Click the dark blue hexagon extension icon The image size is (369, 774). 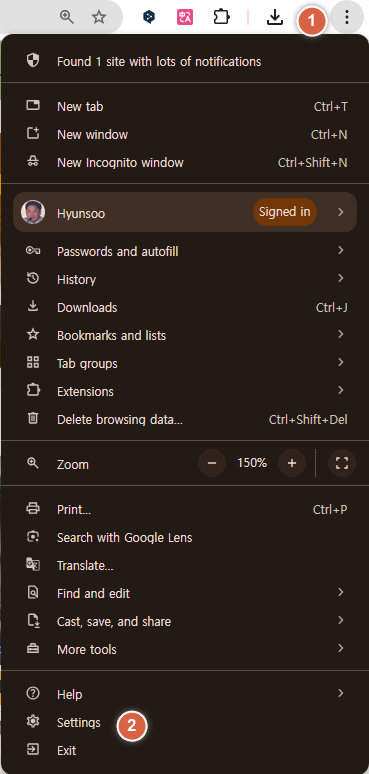(x=148, y=17)
